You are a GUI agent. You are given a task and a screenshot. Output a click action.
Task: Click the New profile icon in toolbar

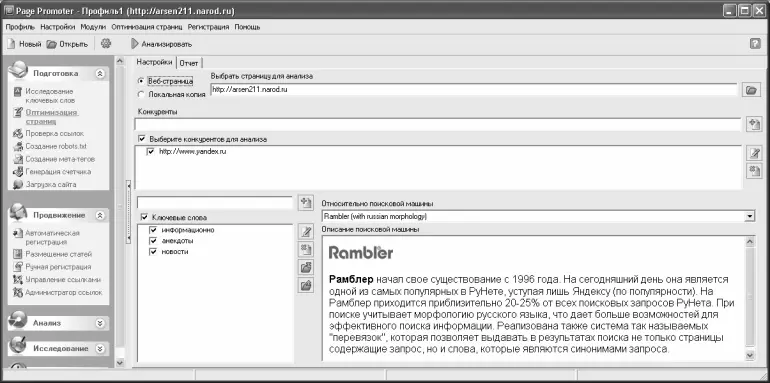tap(12, 44)
